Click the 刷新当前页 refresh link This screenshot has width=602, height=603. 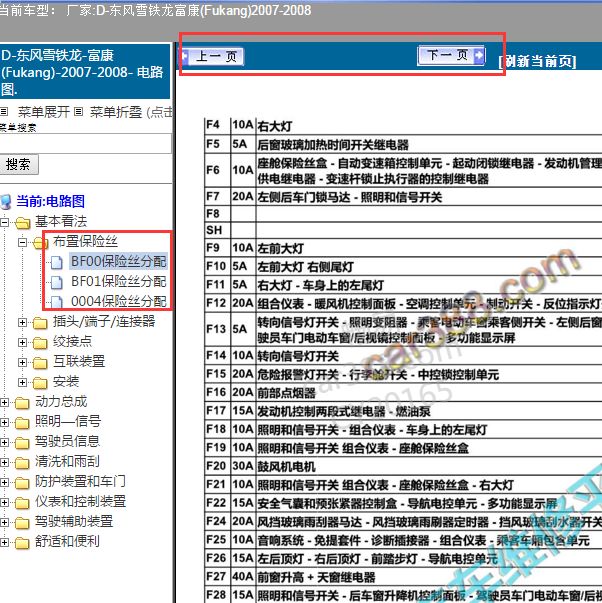point(537,61)
